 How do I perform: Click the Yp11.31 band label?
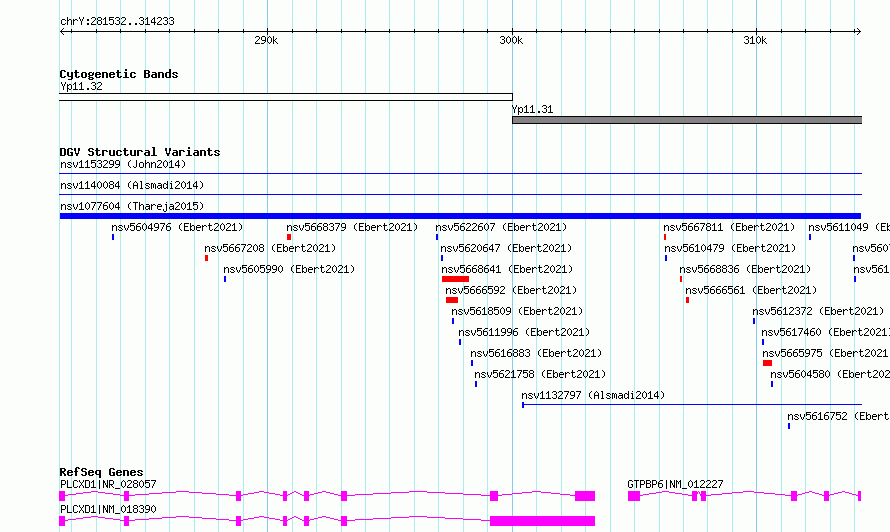coord(532,109)
